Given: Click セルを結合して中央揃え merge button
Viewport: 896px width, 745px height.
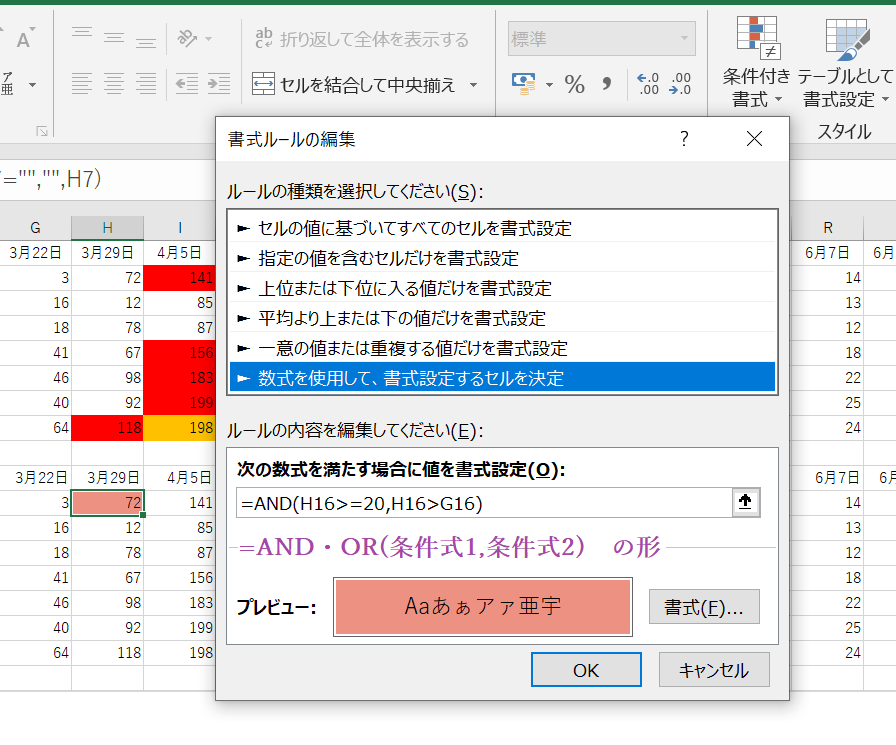Looking at the screenshot, I should [354, 85].
